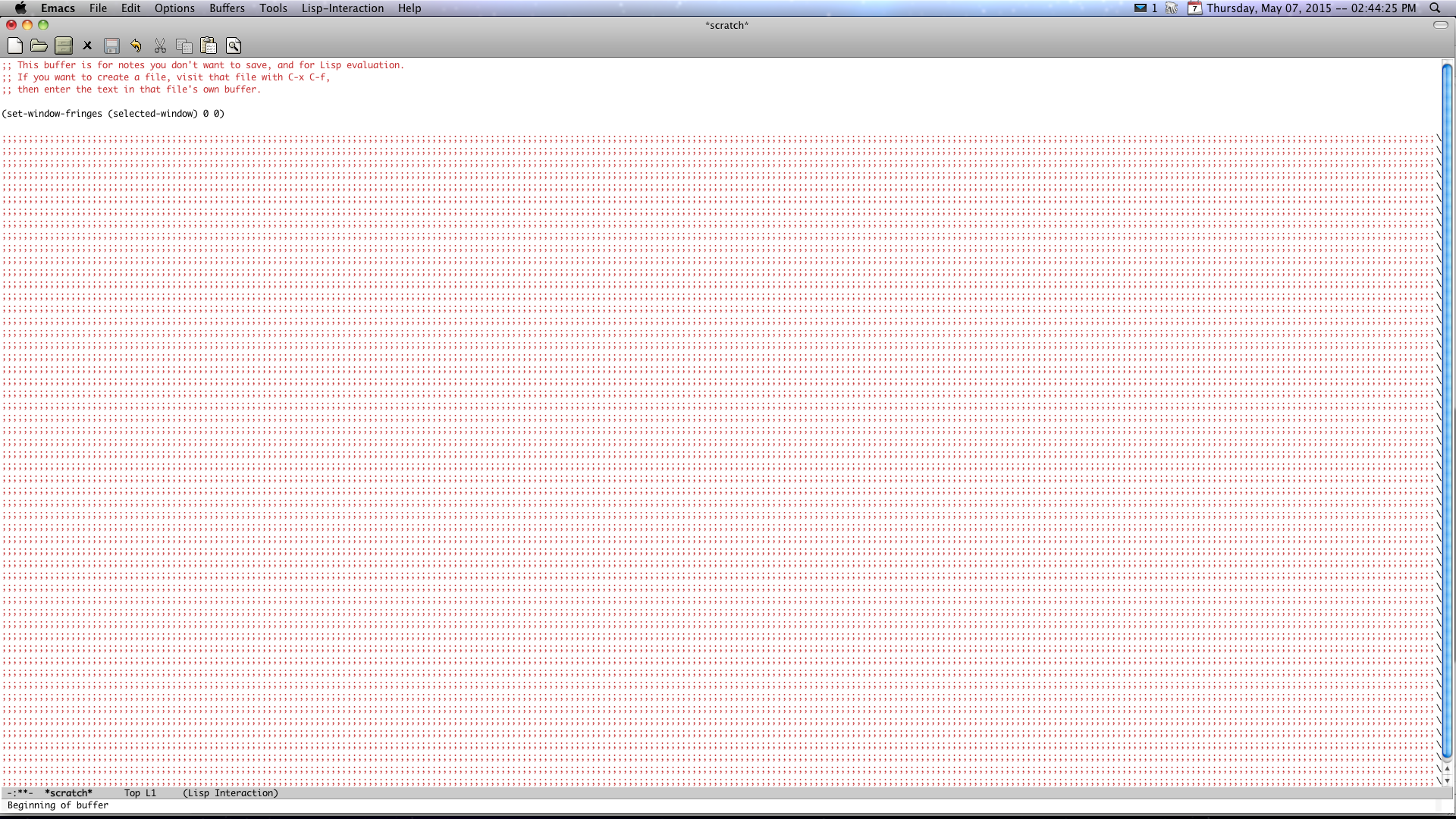Click the comment line starting 'This buffer'
The width and height of the screenshot is (1456, 819).
[x=203, y=65]
